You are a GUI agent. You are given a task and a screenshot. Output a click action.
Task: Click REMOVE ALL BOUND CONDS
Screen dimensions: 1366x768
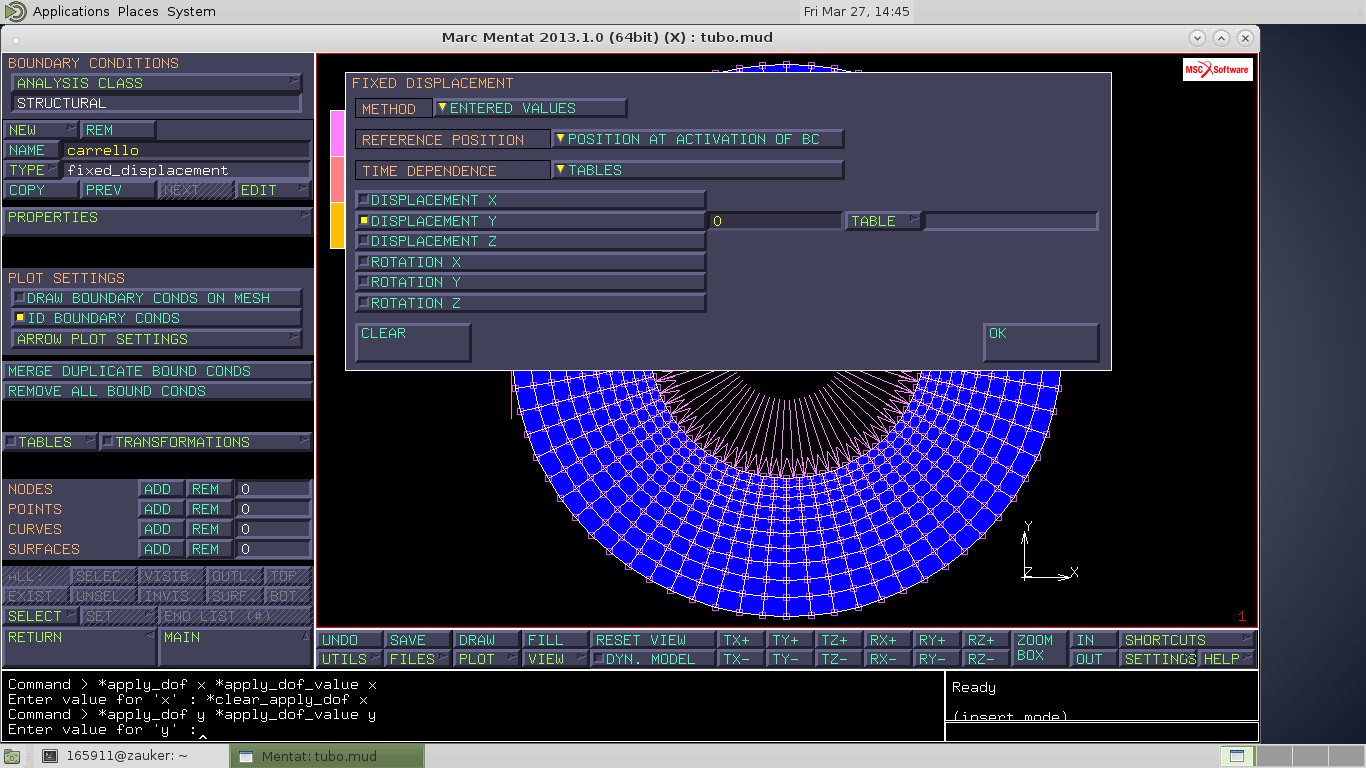tap(157, 391)
